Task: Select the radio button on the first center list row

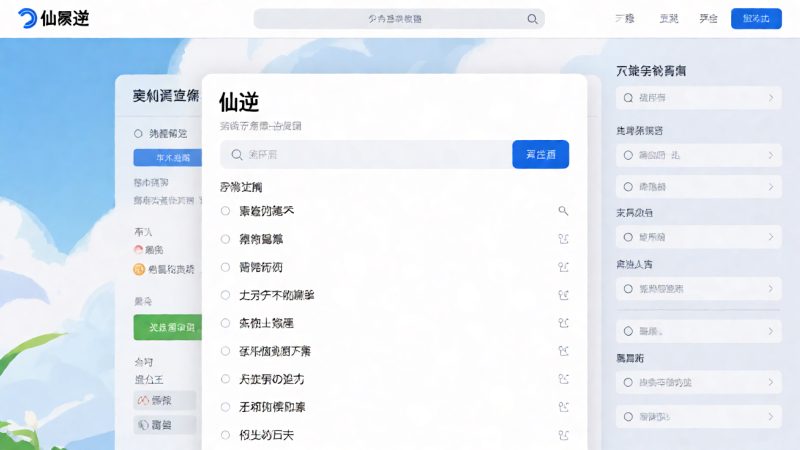Action: (x=225, y=211)
